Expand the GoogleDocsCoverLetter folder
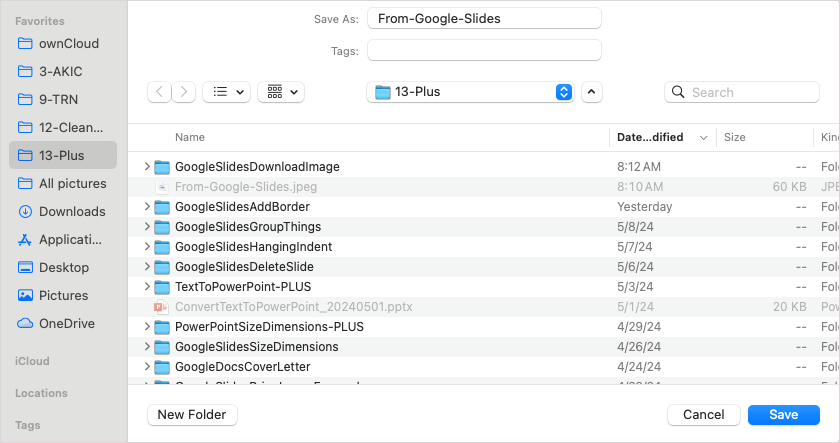840x443 pixels. (x=147, y=366)
